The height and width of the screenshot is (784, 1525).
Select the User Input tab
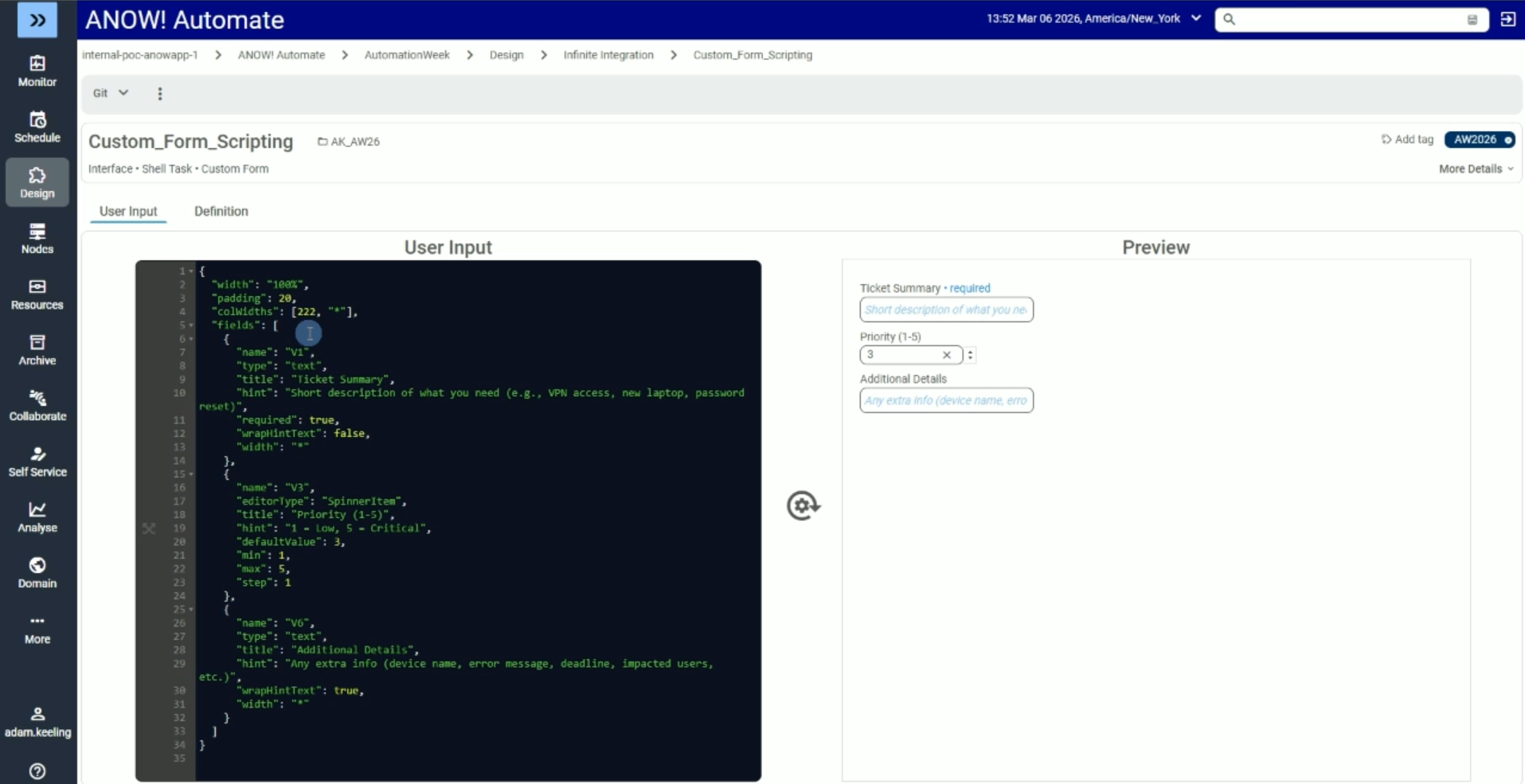128,211
